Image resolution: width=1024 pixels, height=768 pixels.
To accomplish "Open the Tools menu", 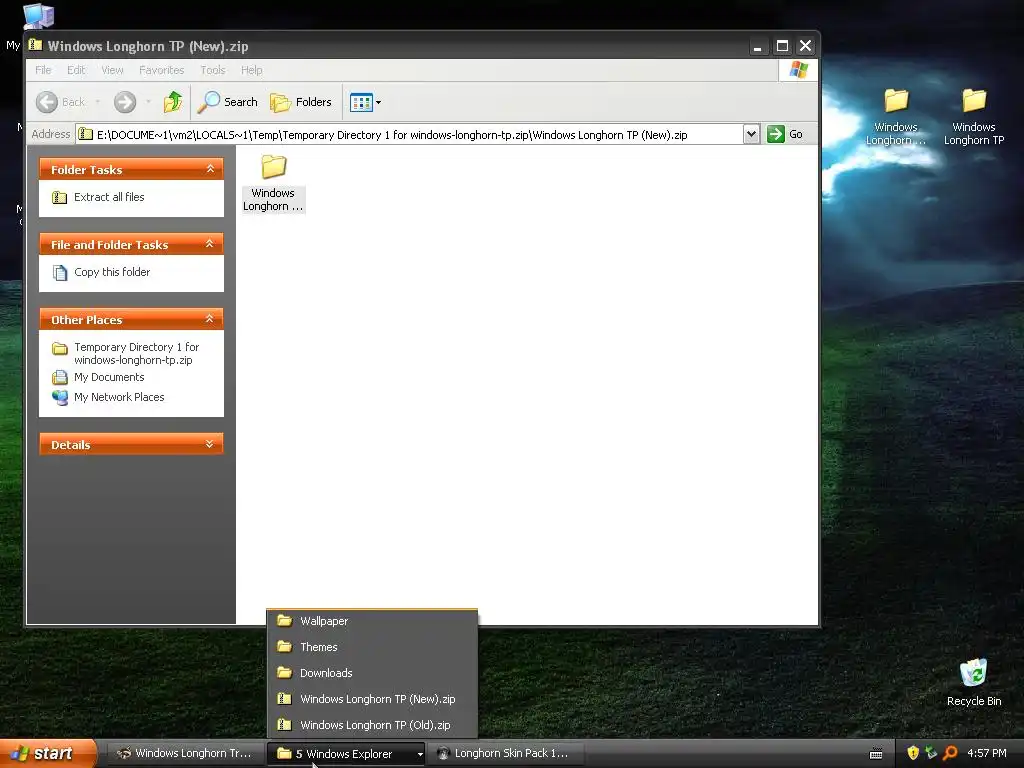I will point(213,70).
